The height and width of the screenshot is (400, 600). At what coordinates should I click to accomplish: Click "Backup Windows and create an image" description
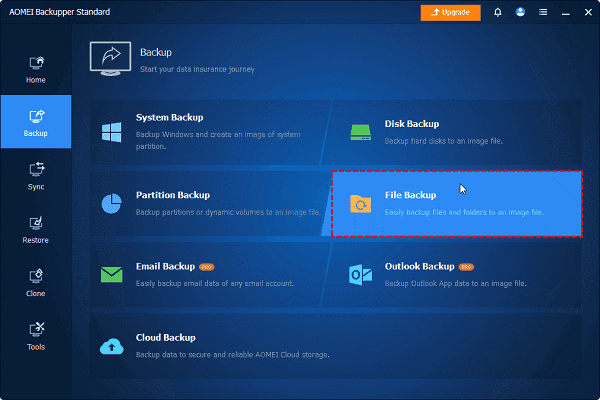pos(218,140)
